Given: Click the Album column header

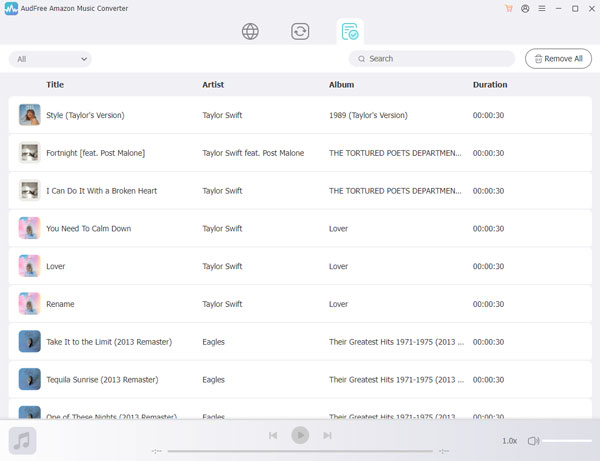Looking at the screenshot, I should [x=341, y=85].
